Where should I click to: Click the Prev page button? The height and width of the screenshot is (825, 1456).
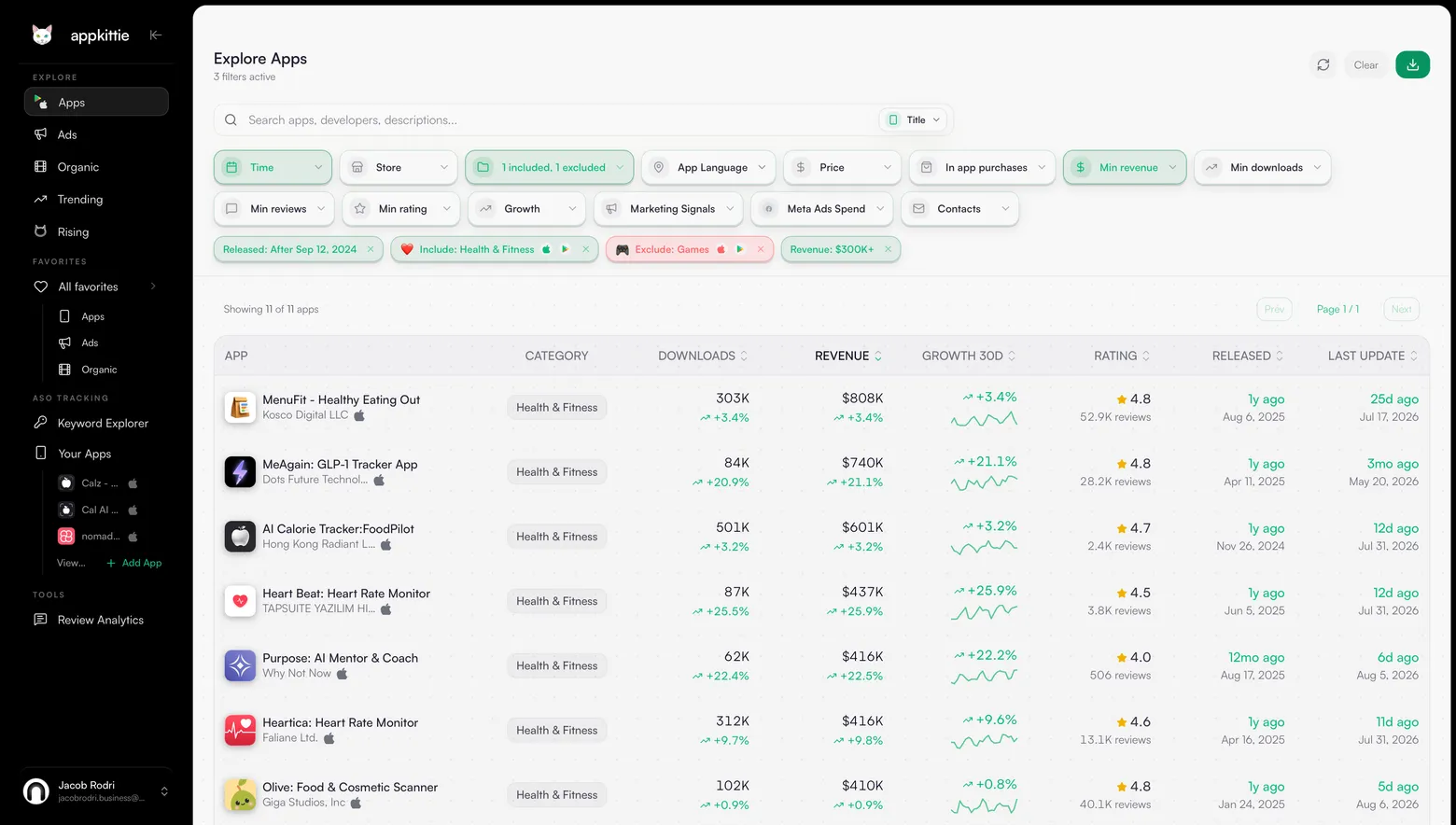[x=1274, y=309]
